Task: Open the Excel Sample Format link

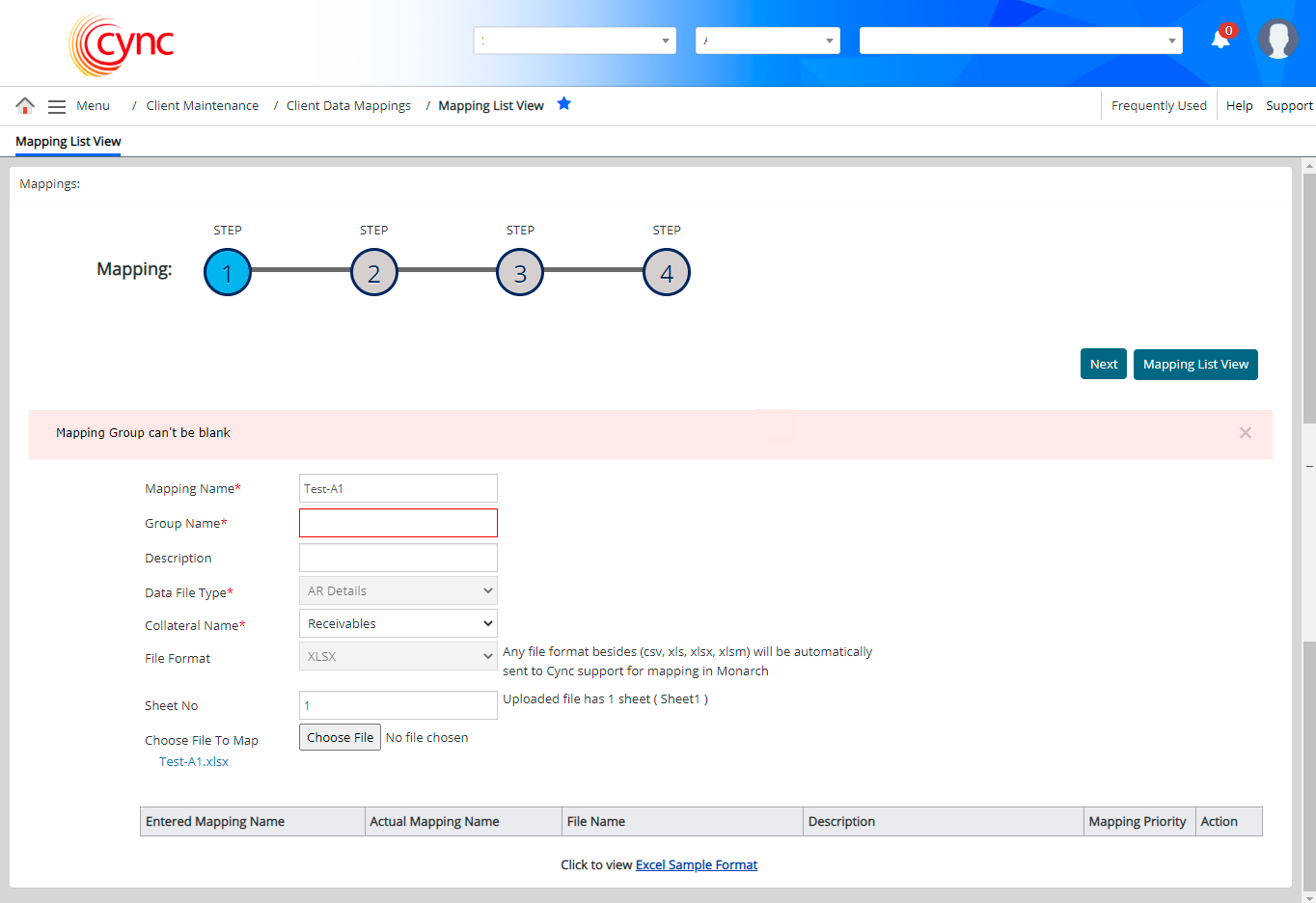Action: (696, 865)
